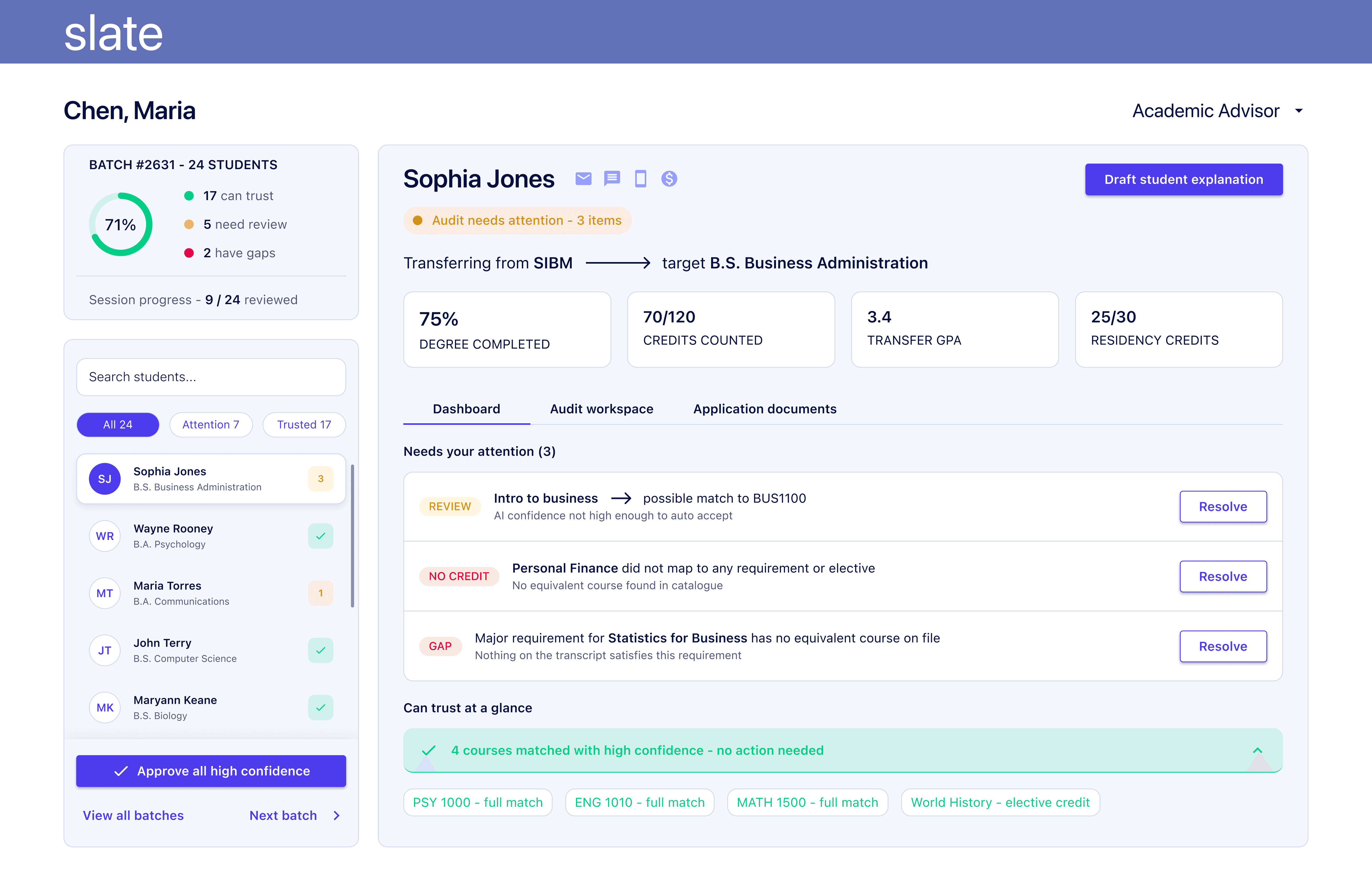Click 3.4 Transfer GPA card

(x=955, y=330)
